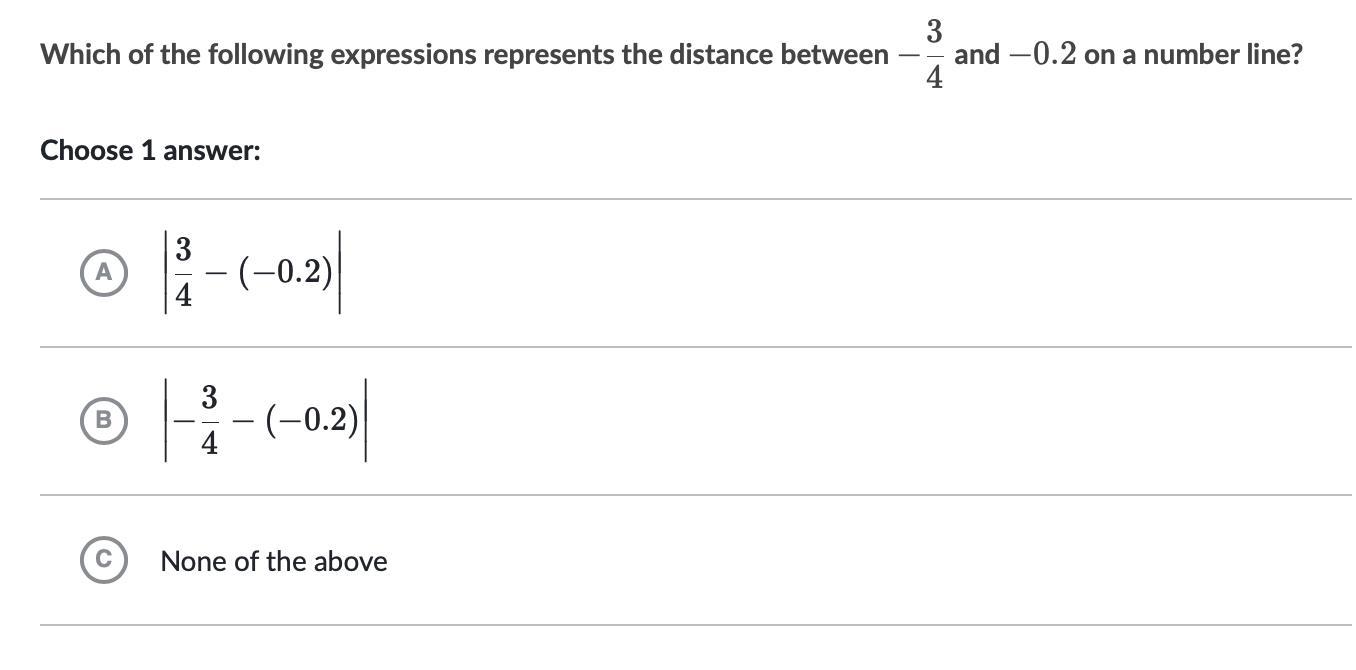Click the word 'Which' starting the question
The image size is (1356, 670).
click(80, 54)
